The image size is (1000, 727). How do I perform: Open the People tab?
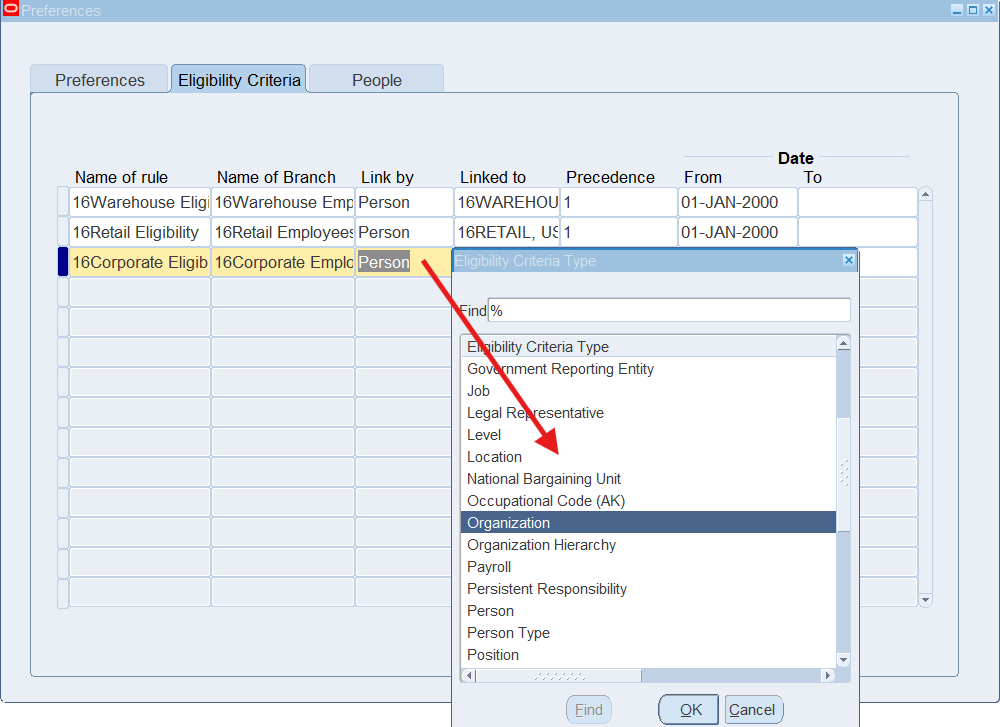click(x=376, y=80)
